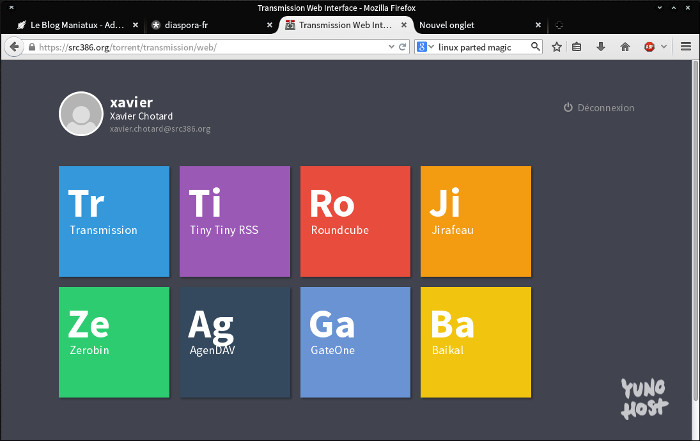Open the Jirafeau tile
This screenshot has height=441, width=700.
[476, 221]
